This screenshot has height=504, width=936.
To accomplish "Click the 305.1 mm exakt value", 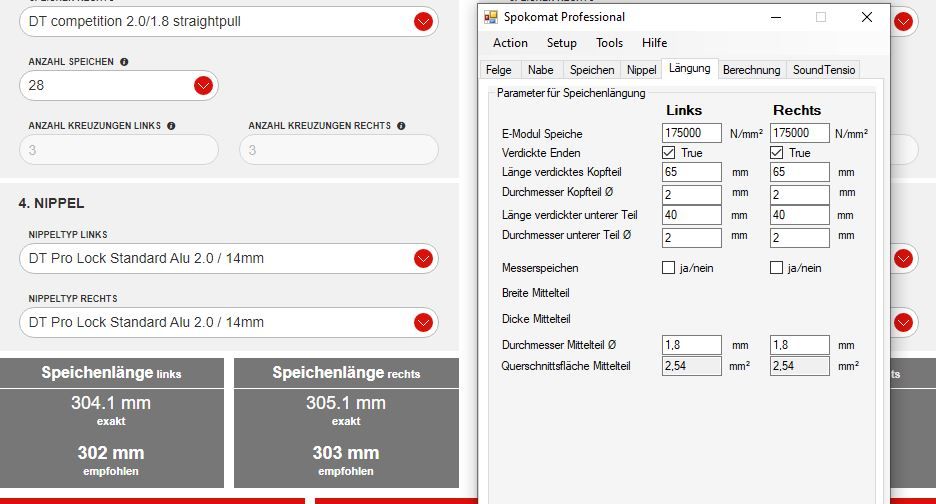I will 346,403.
